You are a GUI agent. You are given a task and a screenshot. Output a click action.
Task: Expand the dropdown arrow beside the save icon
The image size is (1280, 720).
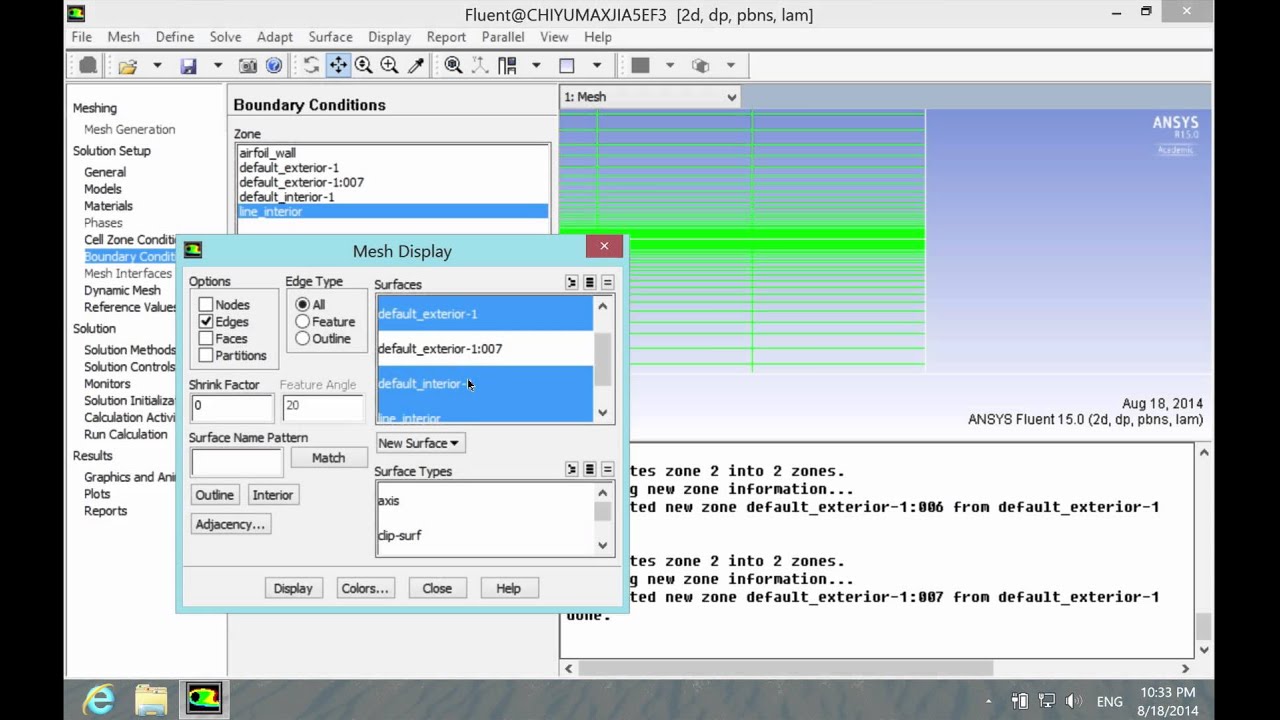click(217, 66)
